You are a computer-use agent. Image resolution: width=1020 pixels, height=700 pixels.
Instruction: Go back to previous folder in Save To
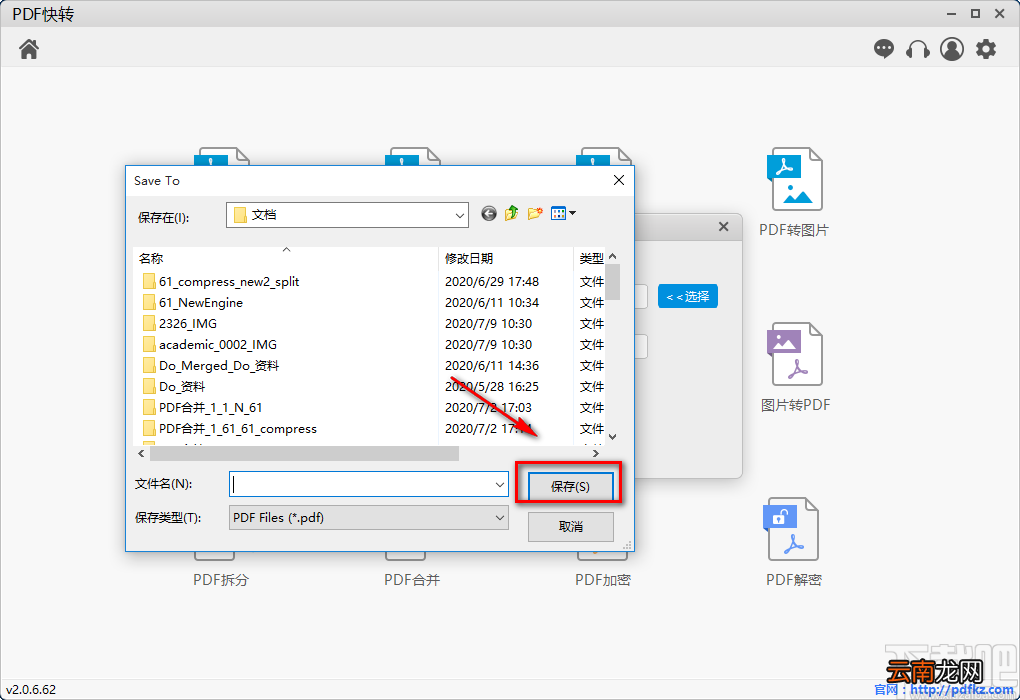(x=489, y=213)
